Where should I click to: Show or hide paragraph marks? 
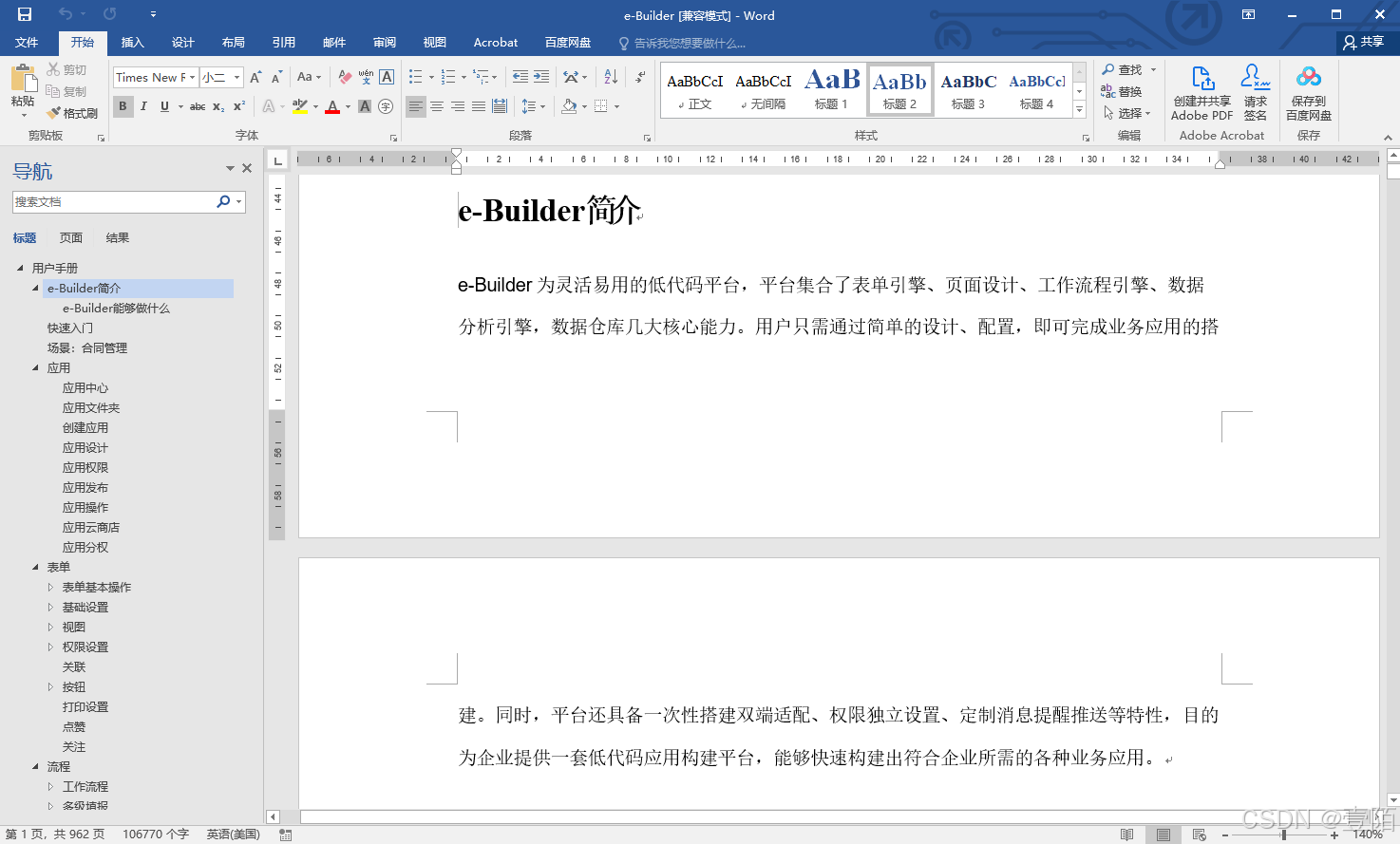[641, 77]
